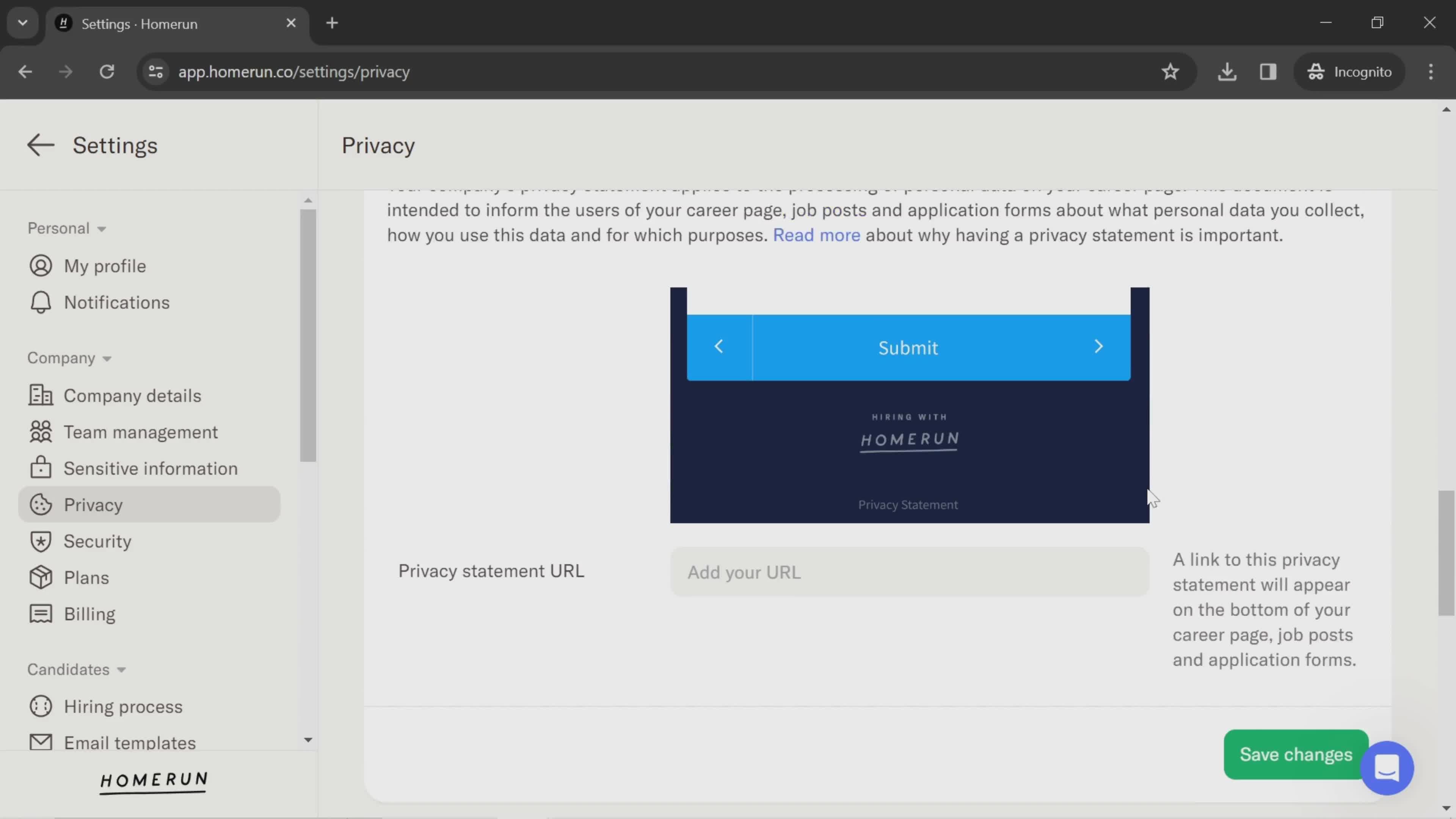
Task: Open My profile settings
Action: click(x=105, y=266)
